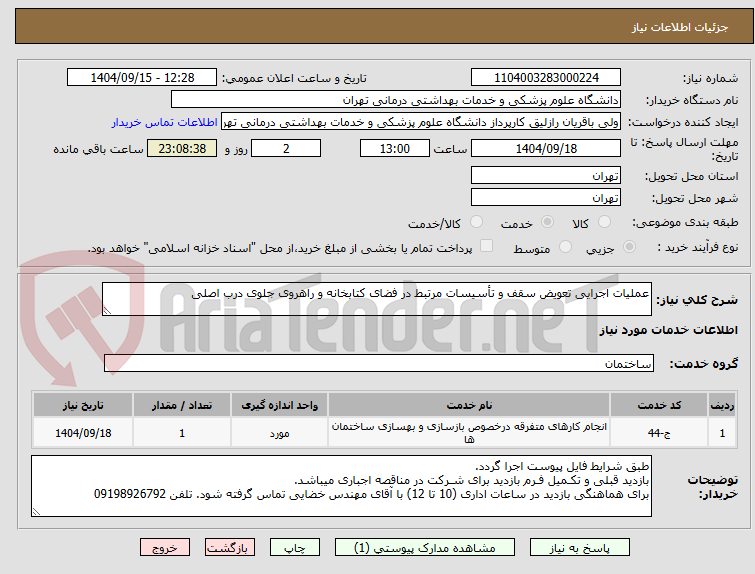
Task: Click the جزئیات اطلاعات نیاز header title
Action: pos(680,27)
